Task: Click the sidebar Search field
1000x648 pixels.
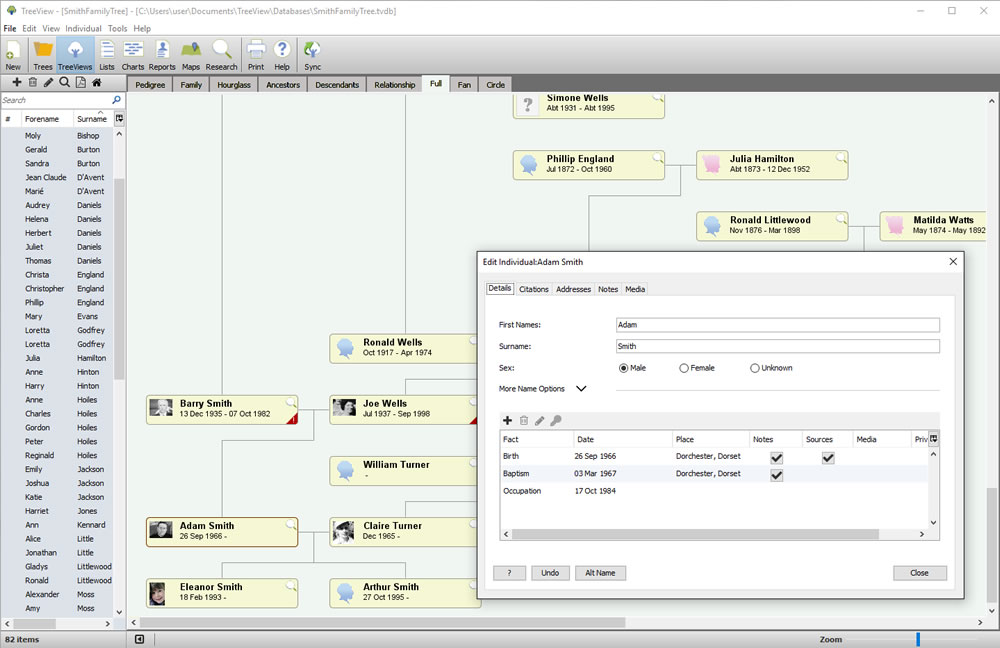Action: pyautogui.click(x=55, y=100)
